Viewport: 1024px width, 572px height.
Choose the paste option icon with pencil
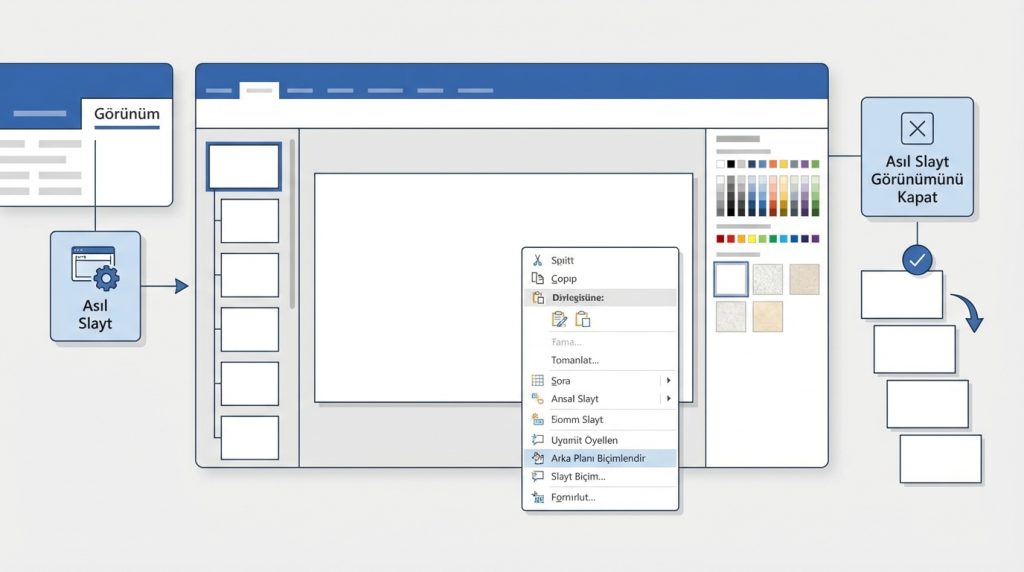pyautogui.click(x=559, y=319)
